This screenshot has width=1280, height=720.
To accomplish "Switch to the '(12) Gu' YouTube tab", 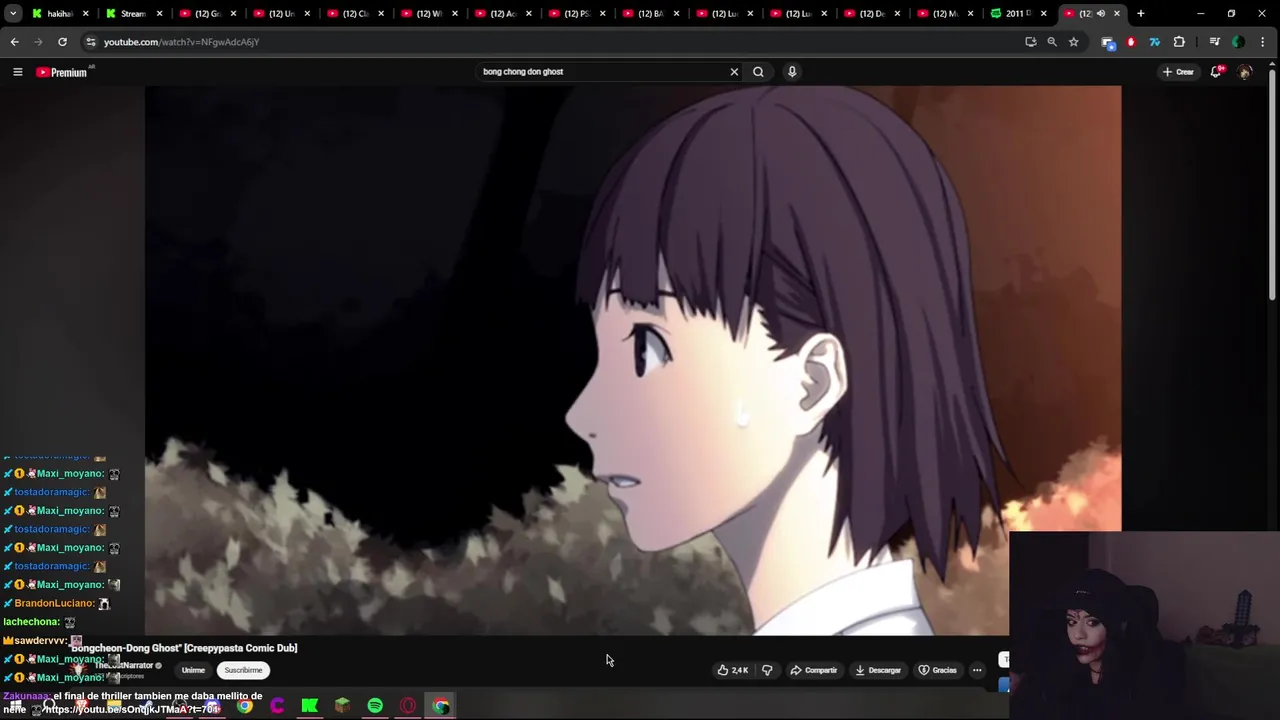I will (x=206, y=14).
